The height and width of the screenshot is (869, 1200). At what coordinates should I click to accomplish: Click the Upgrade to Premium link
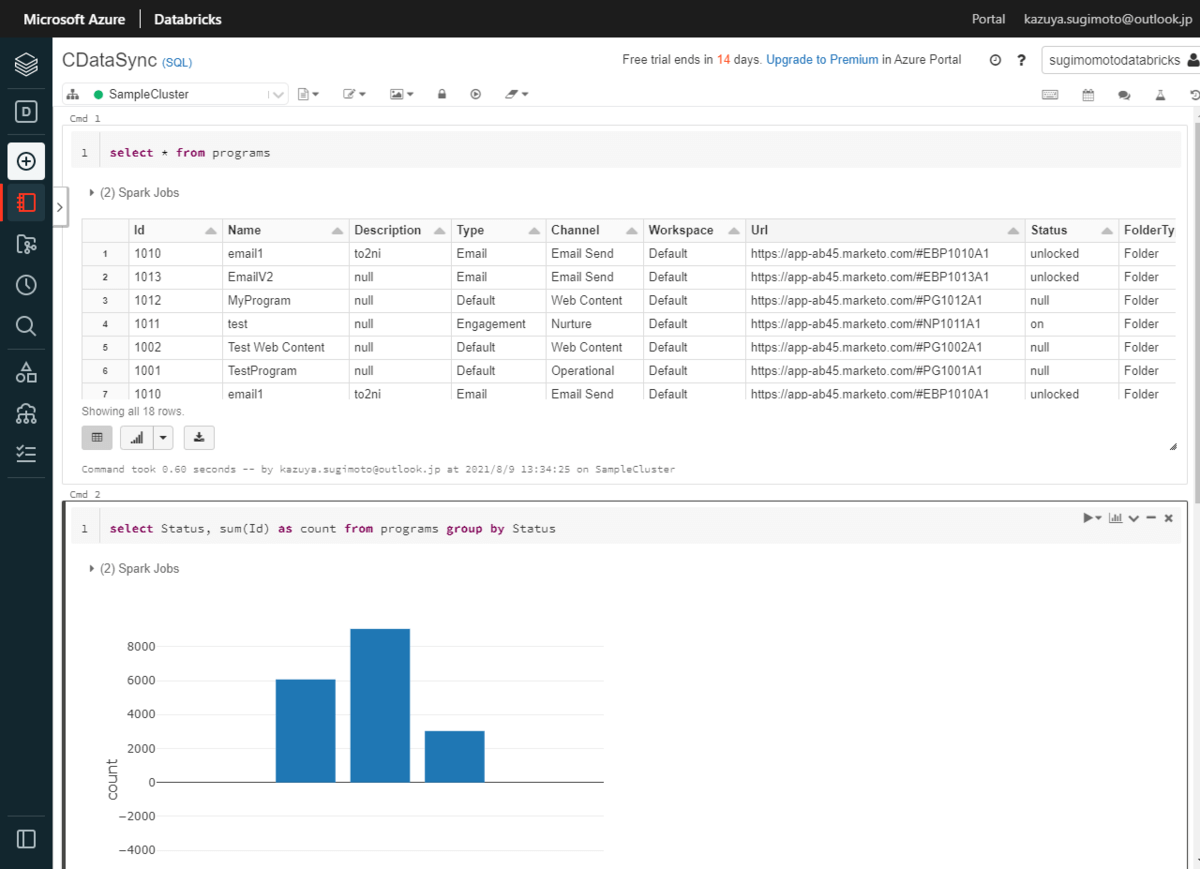pyautogui.click(x=822, y=60)
